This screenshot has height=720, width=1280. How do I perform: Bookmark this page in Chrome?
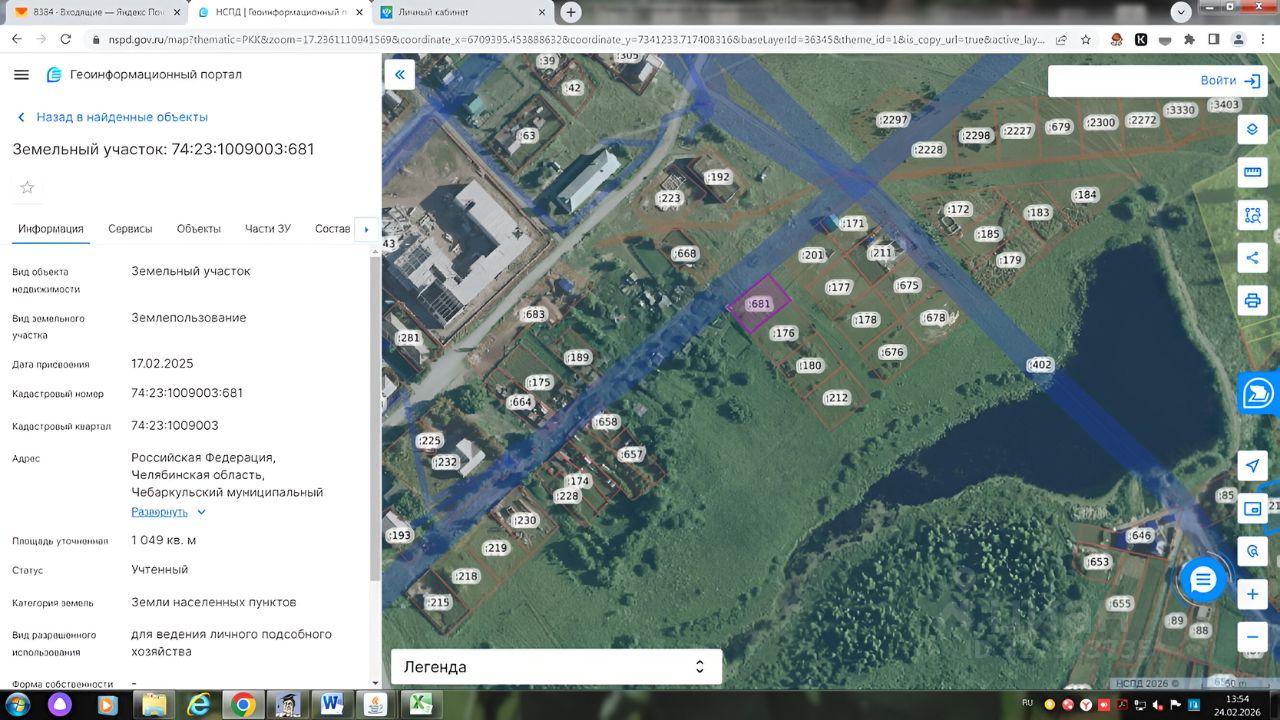tap(1086, 40)
